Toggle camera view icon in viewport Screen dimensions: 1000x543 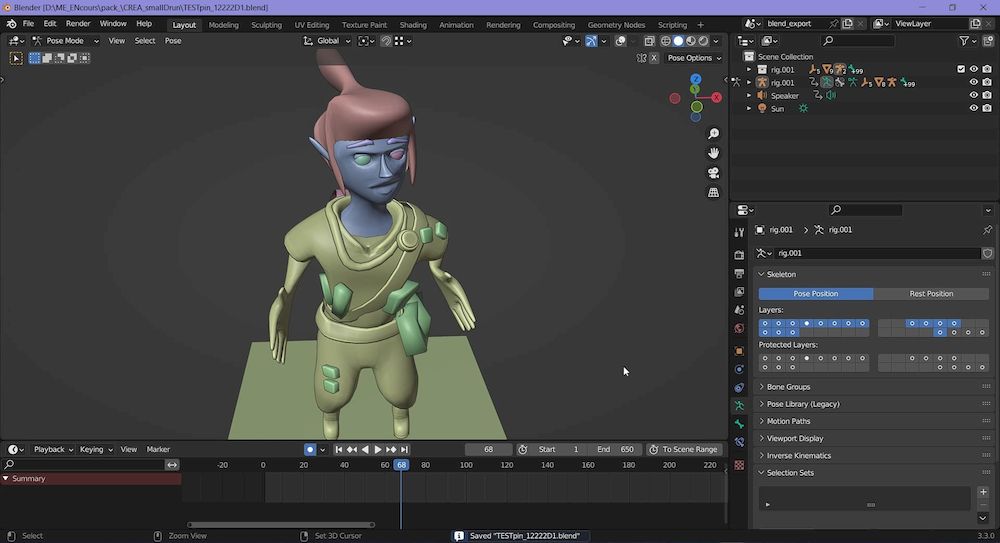point(713,172)
